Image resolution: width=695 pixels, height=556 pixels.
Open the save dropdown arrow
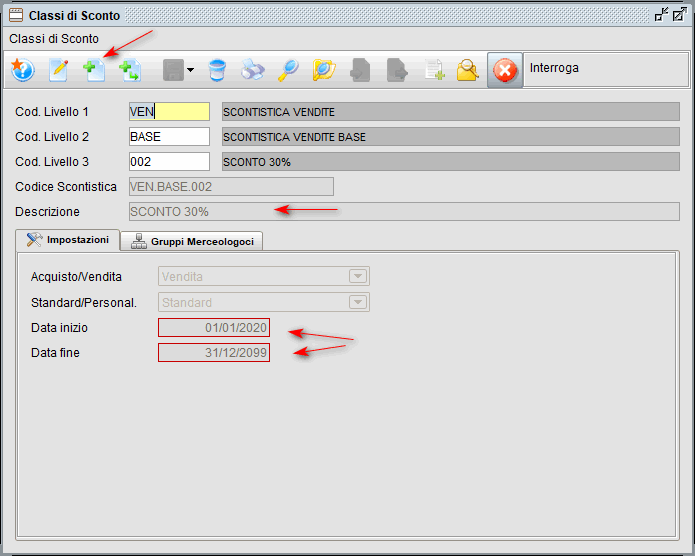pos(191,70)
